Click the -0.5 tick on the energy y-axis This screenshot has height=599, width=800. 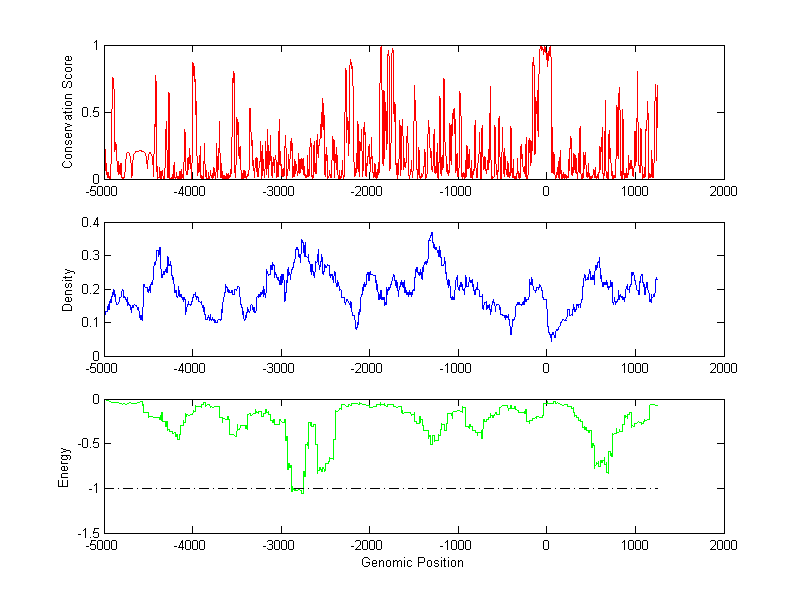click(x=88, y=444)
